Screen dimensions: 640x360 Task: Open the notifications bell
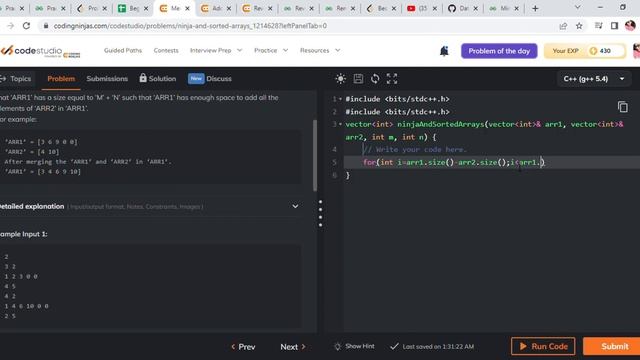pyautogui.click(x=444, y=51)
